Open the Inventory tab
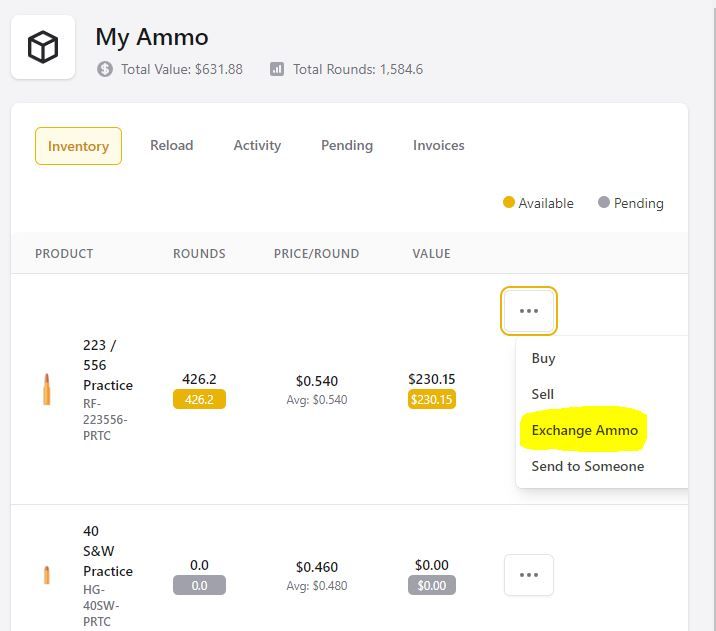 pos(78,146)
